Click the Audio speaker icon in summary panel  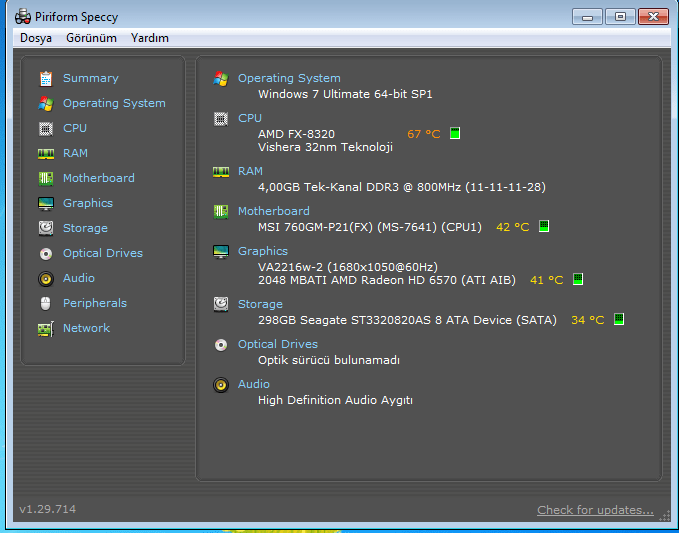221,385
